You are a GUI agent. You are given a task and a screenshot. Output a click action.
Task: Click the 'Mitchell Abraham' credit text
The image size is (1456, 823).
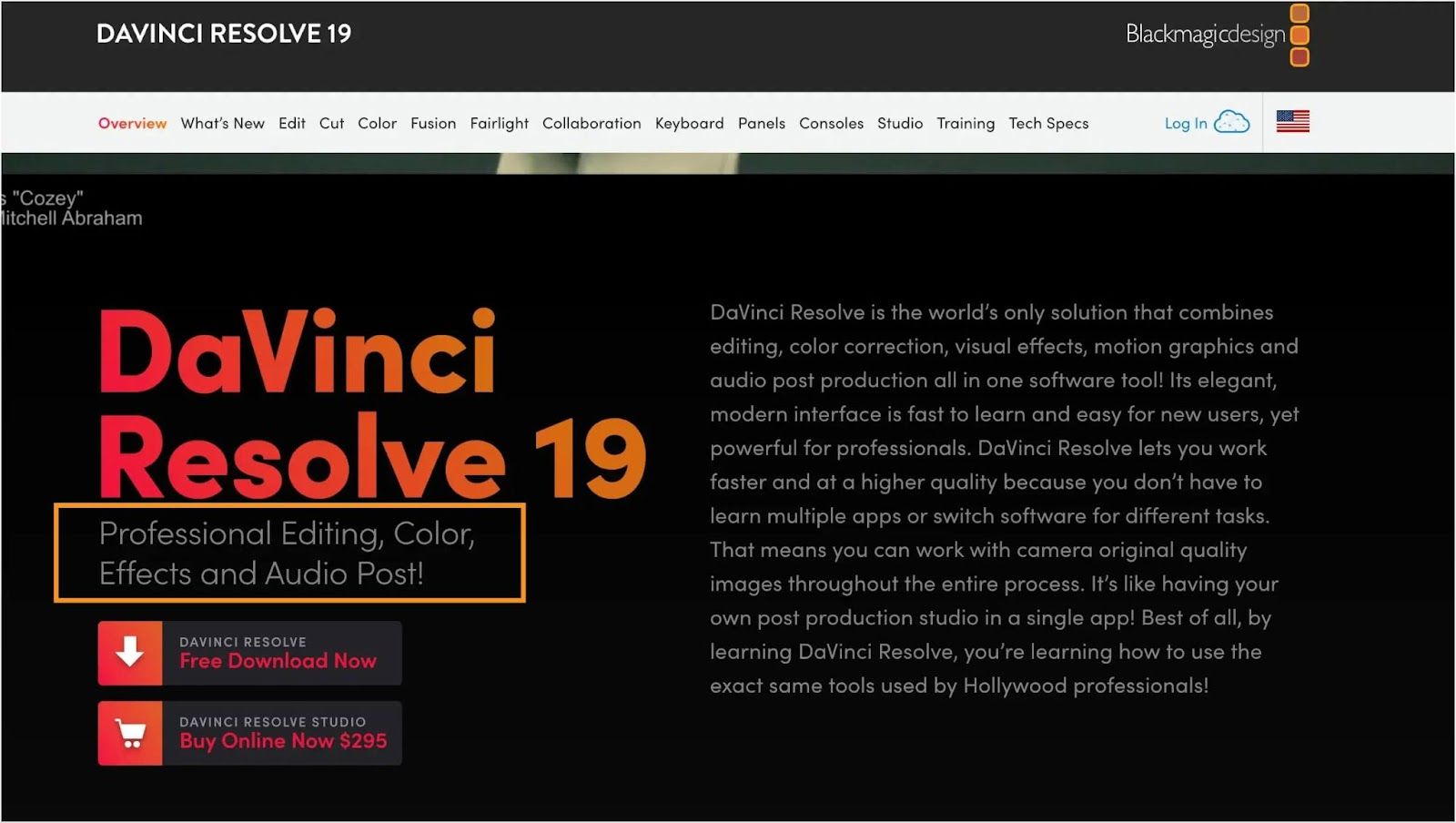point(71,218)
